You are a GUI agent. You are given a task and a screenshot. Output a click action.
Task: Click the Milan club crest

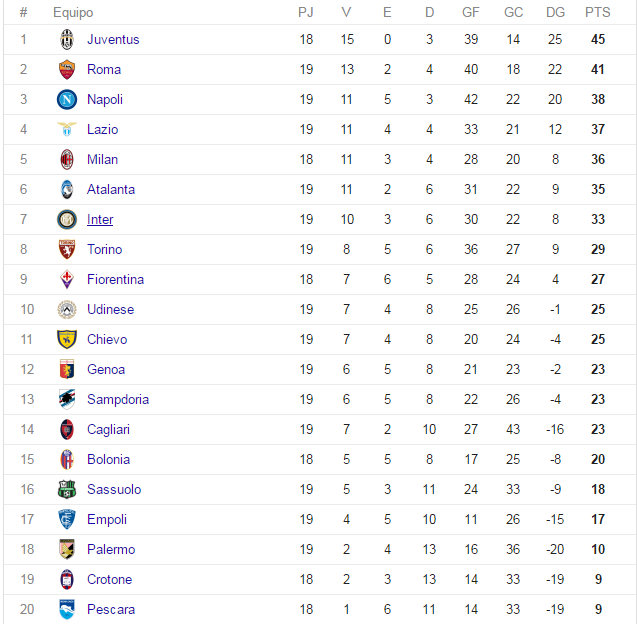67,159
